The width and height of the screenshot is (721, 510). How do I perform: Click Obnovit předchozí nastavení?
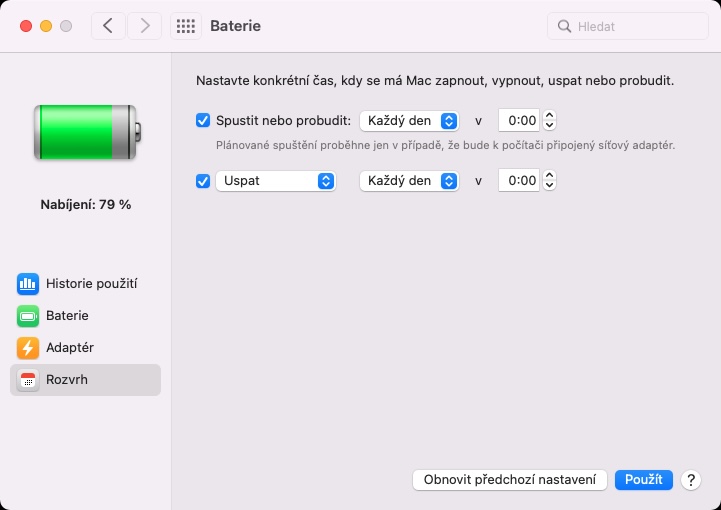[510, 480]
